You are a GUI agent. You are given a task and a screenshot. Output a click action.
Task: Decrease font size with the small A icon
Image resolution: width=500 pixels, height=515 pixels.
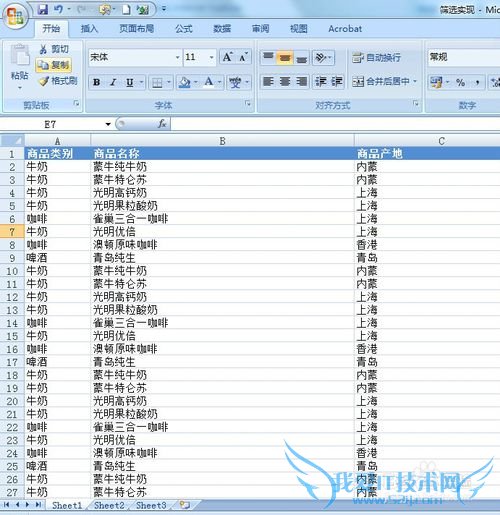point(243,57)
